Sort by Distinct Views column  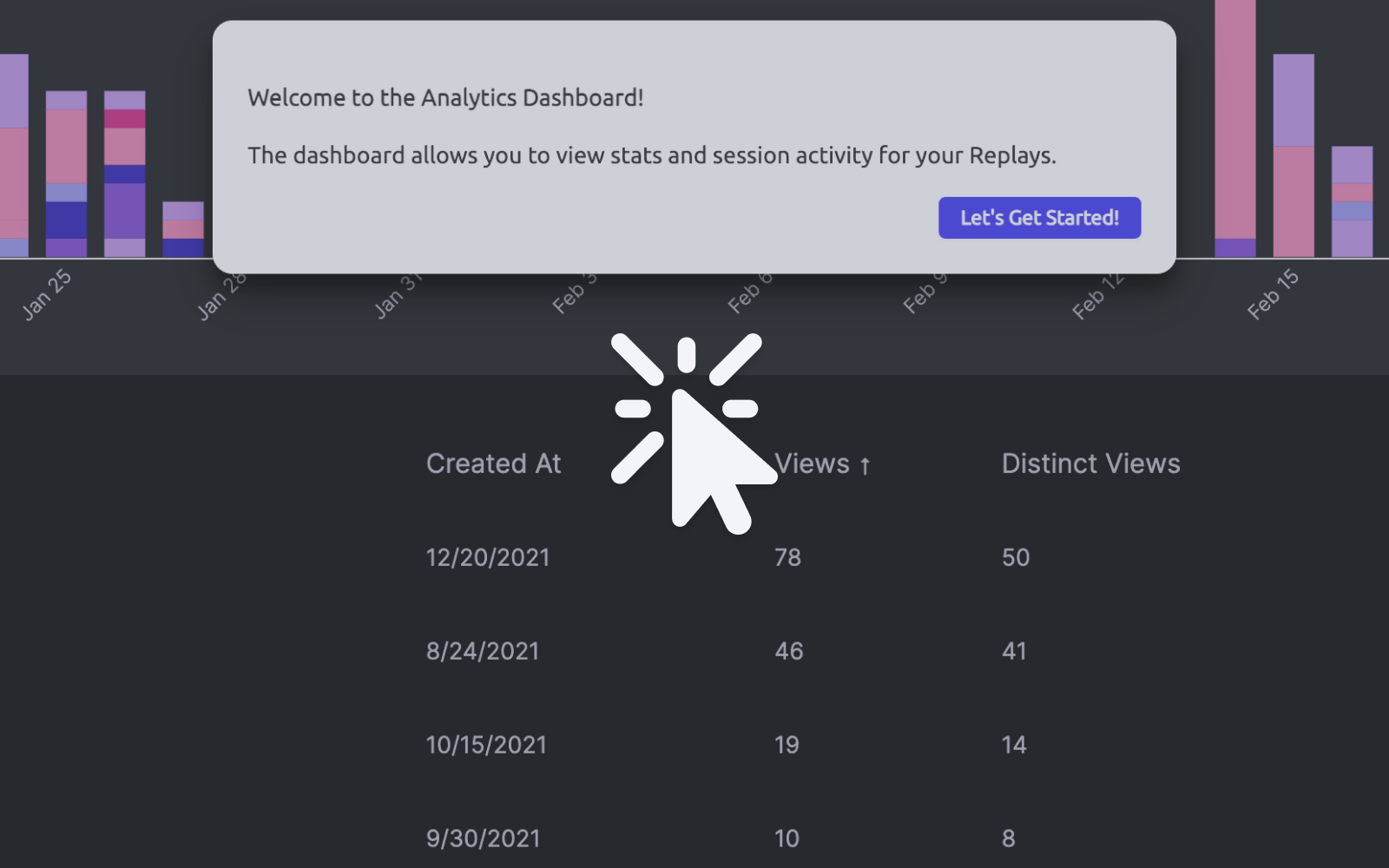tap(1090, 464)
